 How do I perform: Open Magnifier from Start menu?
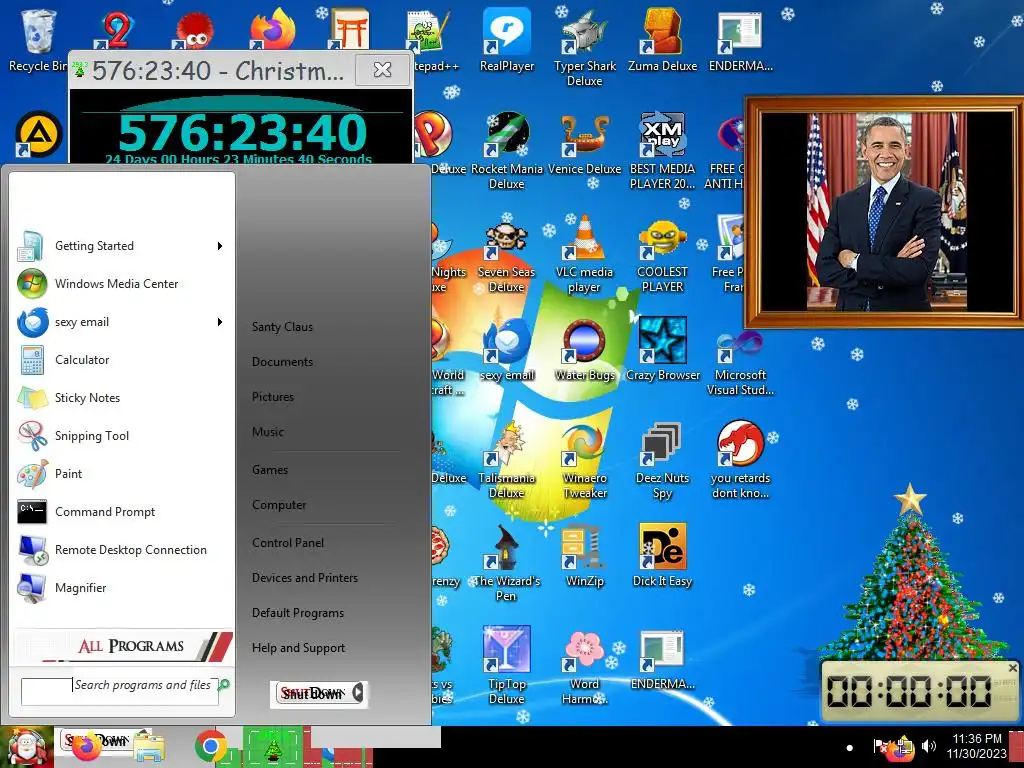pyautogui.click(x=121, y=588)
